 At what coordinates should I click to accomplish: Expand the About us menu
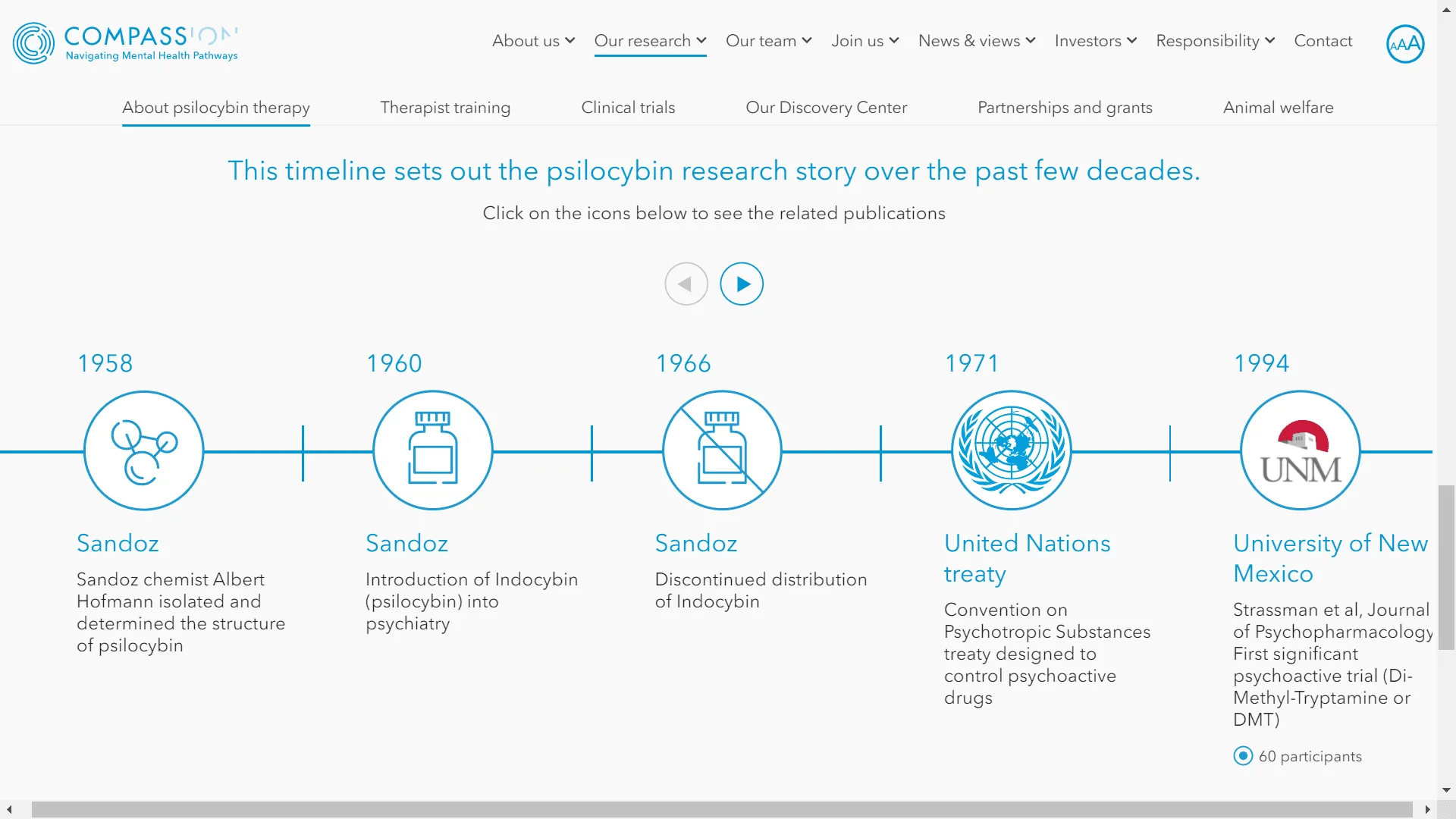click(533, 41)
